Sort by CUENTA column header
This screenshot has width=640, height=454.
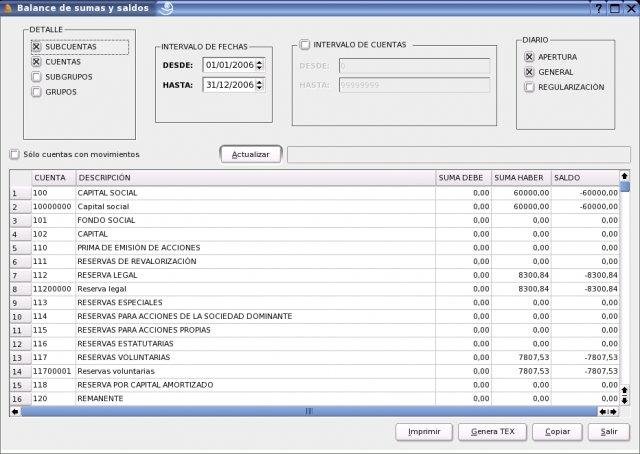click(x=53, y=178)
